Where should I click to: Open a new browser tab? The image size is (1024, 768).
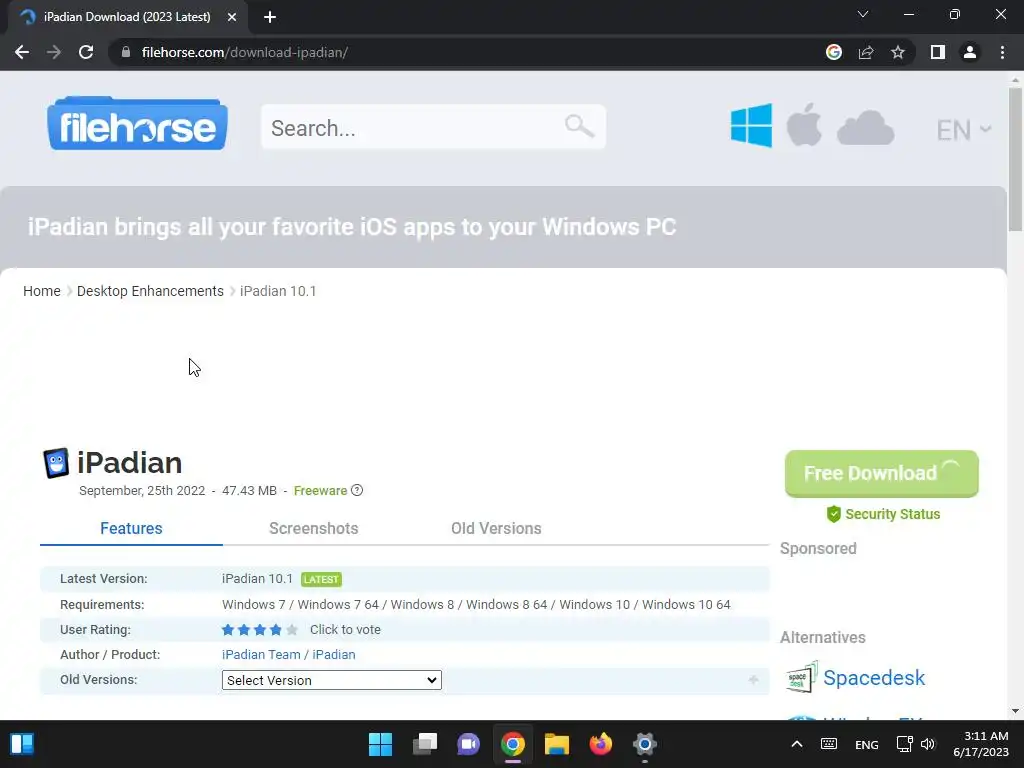(x=270, y=17)
